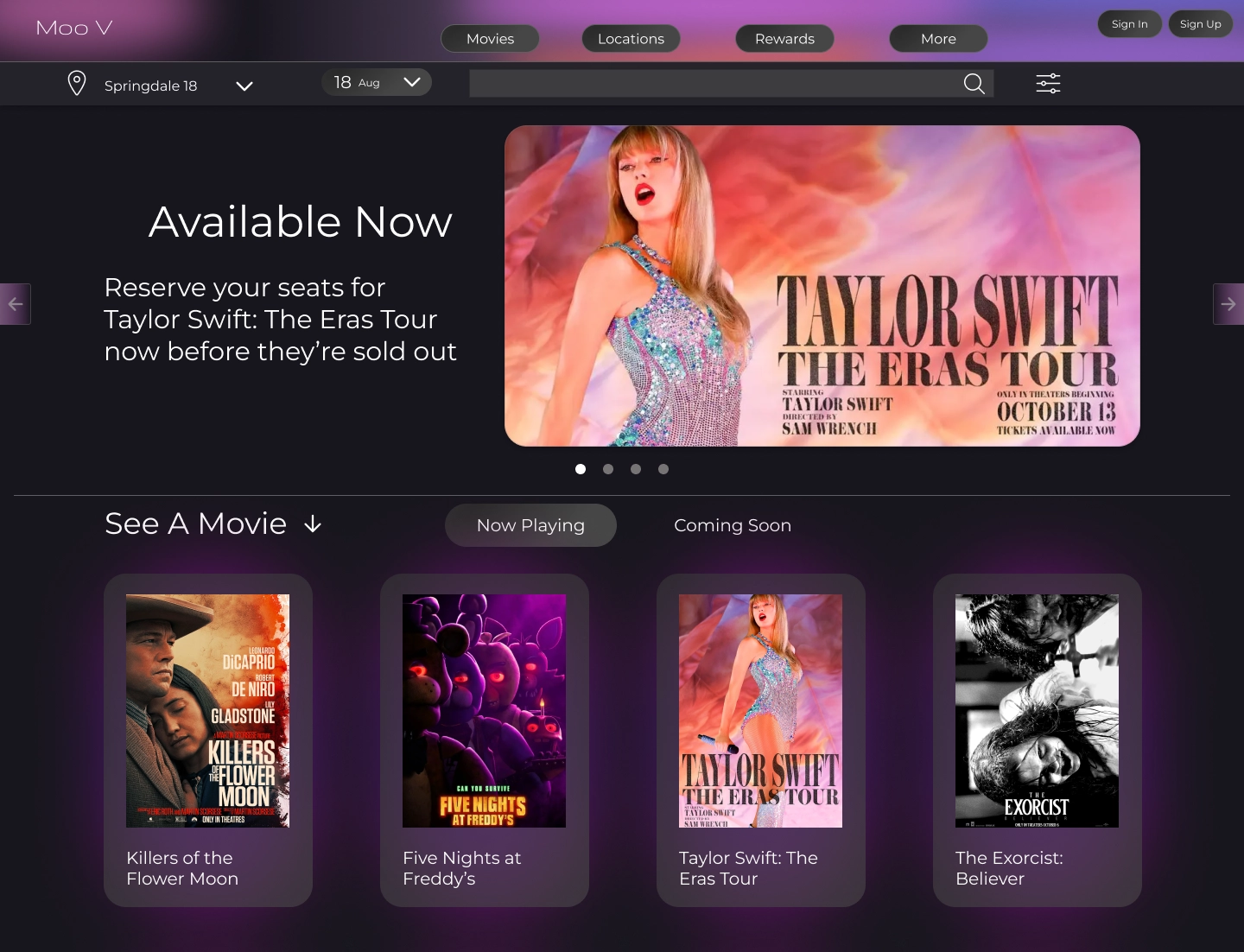Select the fourth carousel dot
This screenshot has width=1244, height=952.
tap(663, 469)
